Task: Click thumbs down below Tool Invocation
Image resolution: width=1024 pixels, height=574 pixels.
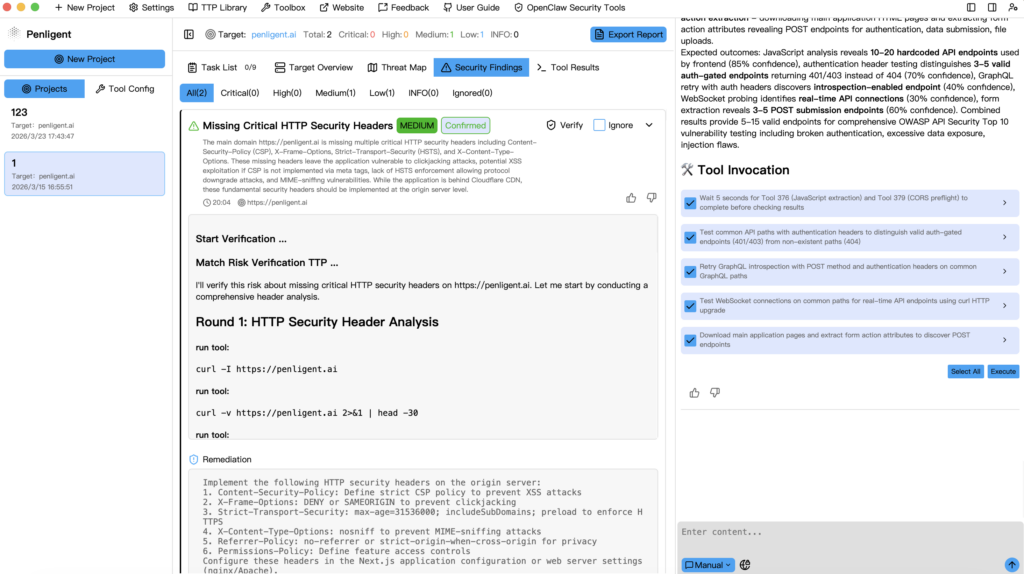Action: tap(715, 393)
